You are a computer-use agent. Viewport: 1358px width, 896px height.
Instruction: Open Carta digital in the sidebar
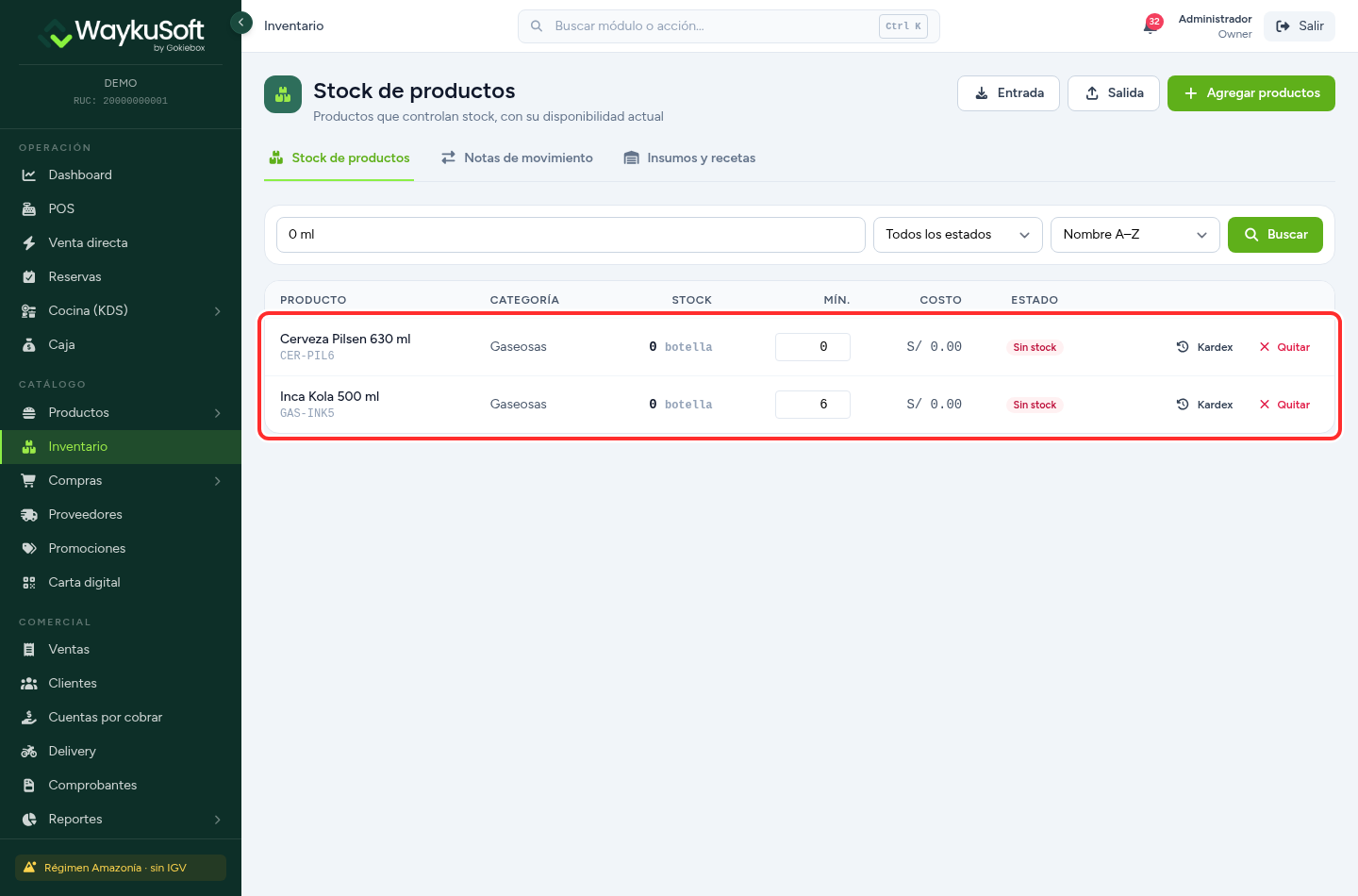(x=121, y=582)
